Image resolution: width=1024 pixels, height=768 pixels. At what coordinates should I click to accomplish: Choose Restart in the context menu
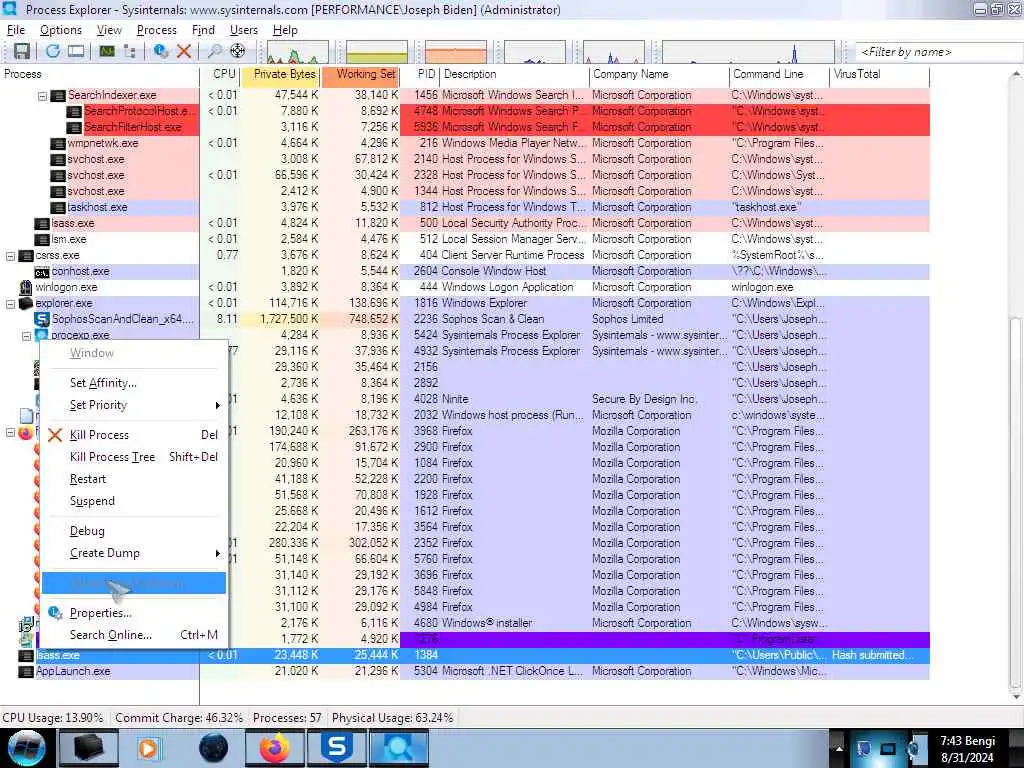point(134,479)
